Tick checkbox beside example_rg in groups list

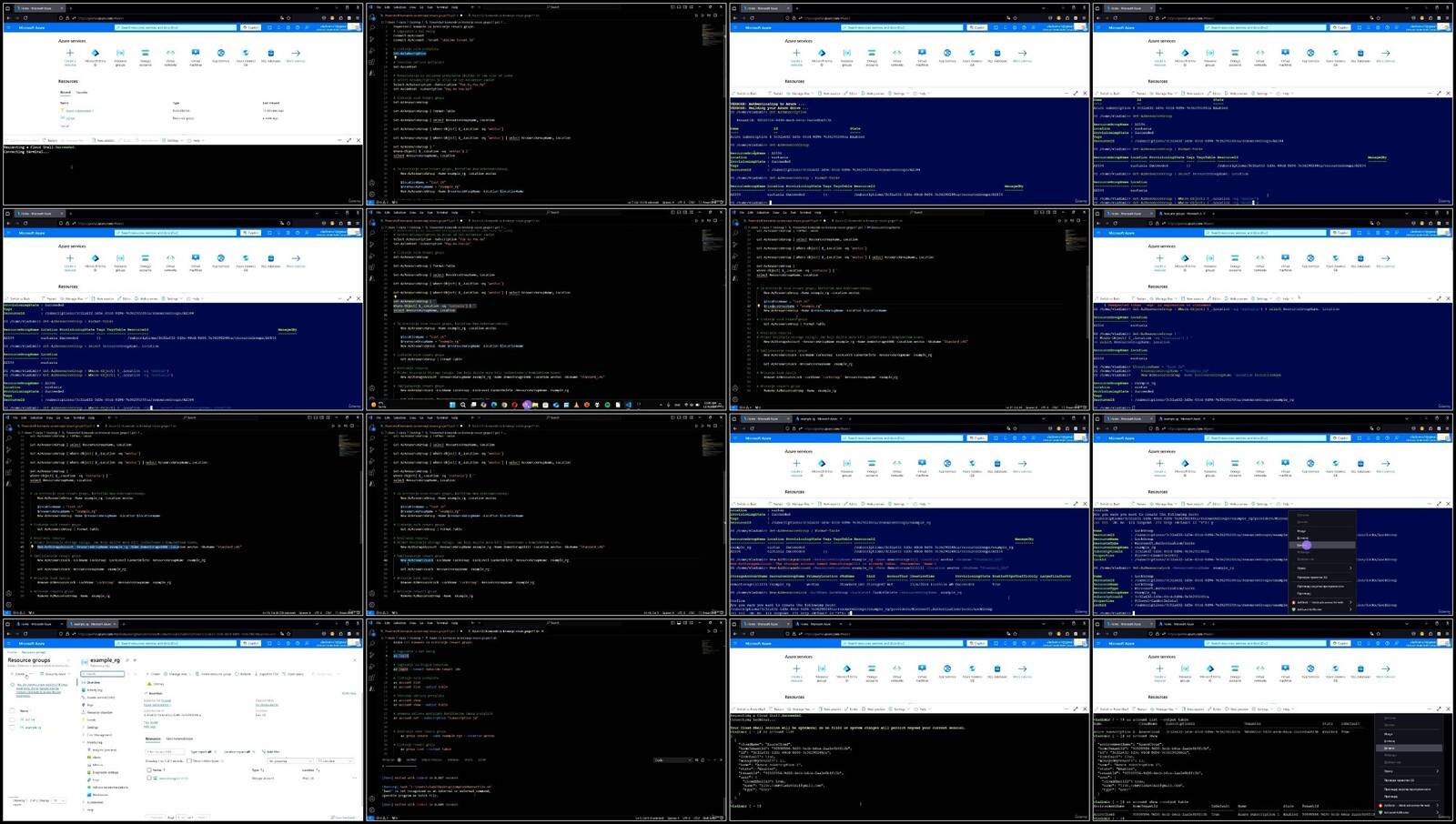12,728
